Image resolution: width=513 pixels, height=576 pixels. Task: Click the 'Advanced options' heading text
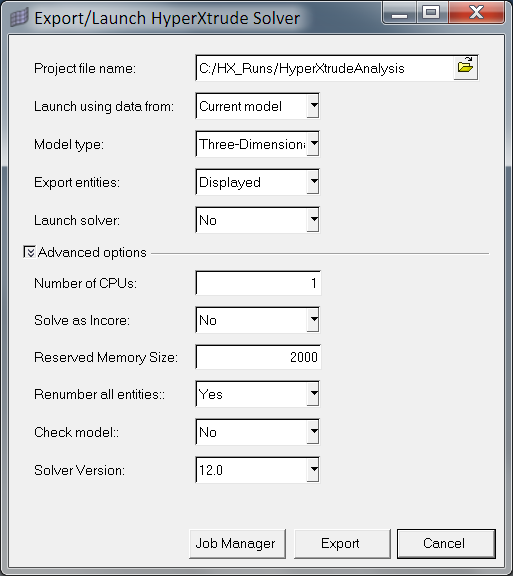[92, 252]
